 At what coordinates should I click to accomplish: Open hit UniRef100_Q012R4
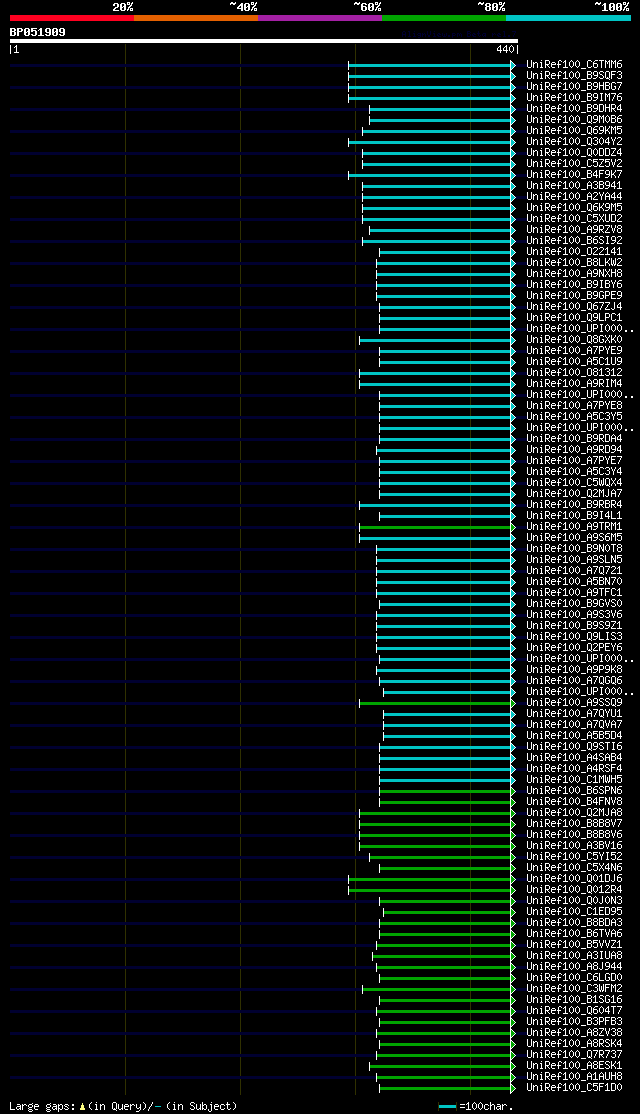point(575,890)
